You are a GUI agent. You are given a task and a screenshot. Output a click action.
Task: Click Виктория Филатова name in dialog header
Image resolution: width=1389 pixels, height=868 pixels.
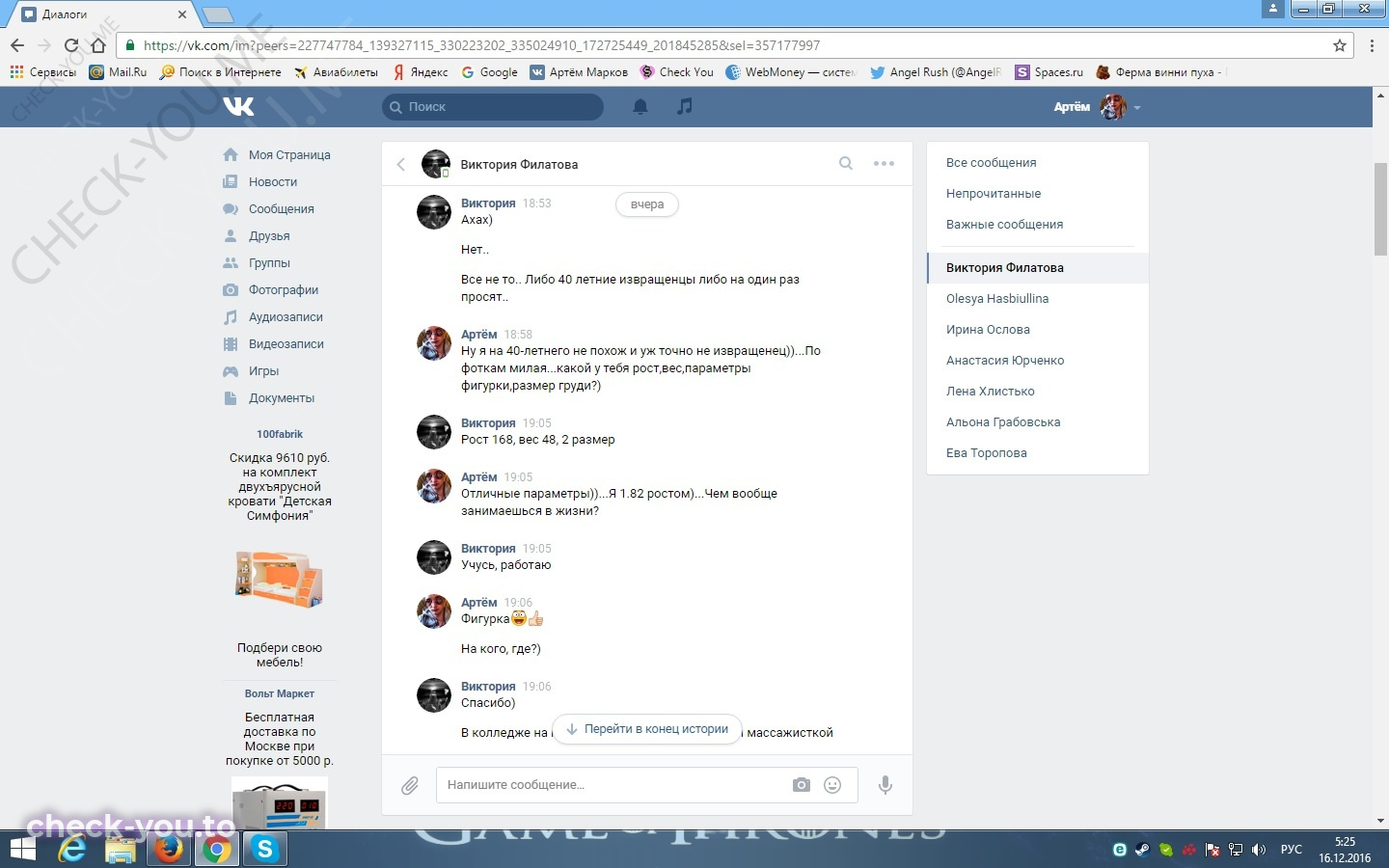[x=519, y=165]
